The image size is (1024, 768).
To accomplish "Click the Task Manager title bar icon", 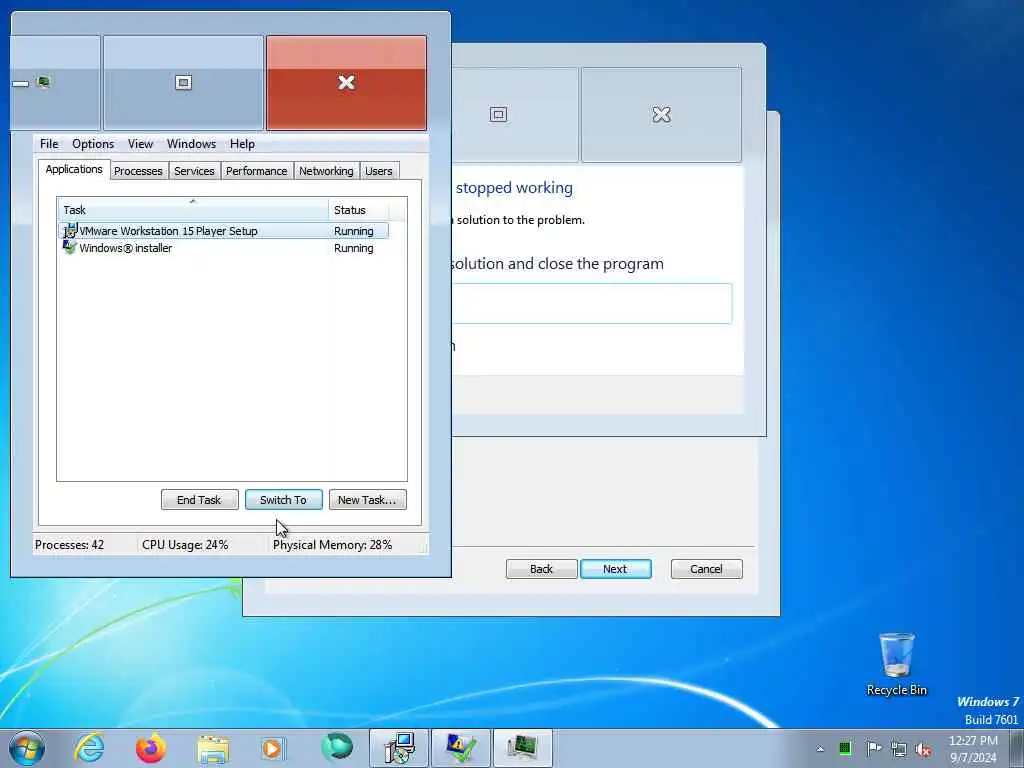I will (x=44, y=82).
